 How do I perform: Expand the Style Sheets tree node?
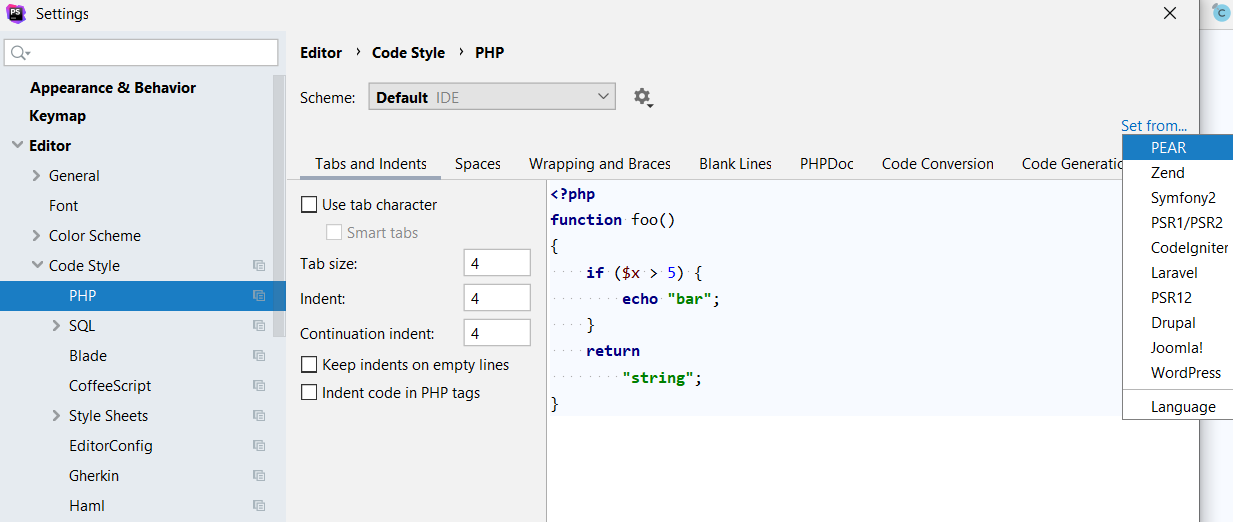click(x=57, y=416)
